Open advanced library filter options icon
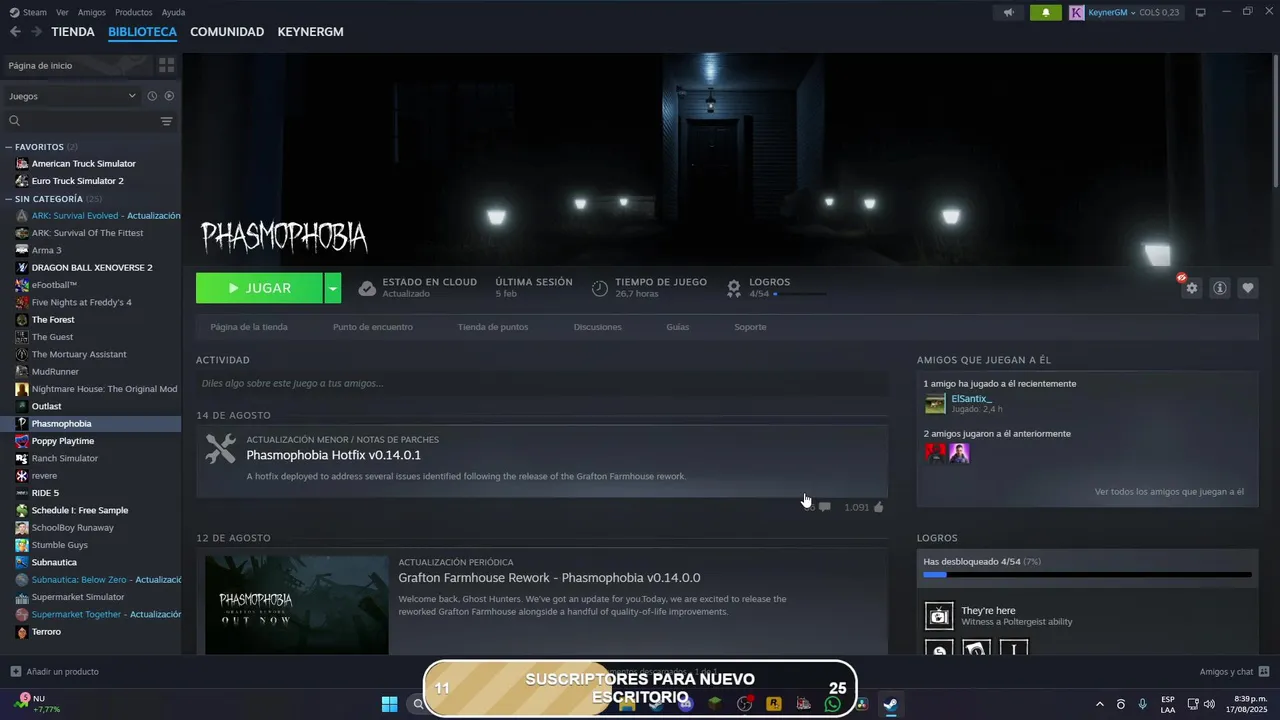 pos(166,121)
